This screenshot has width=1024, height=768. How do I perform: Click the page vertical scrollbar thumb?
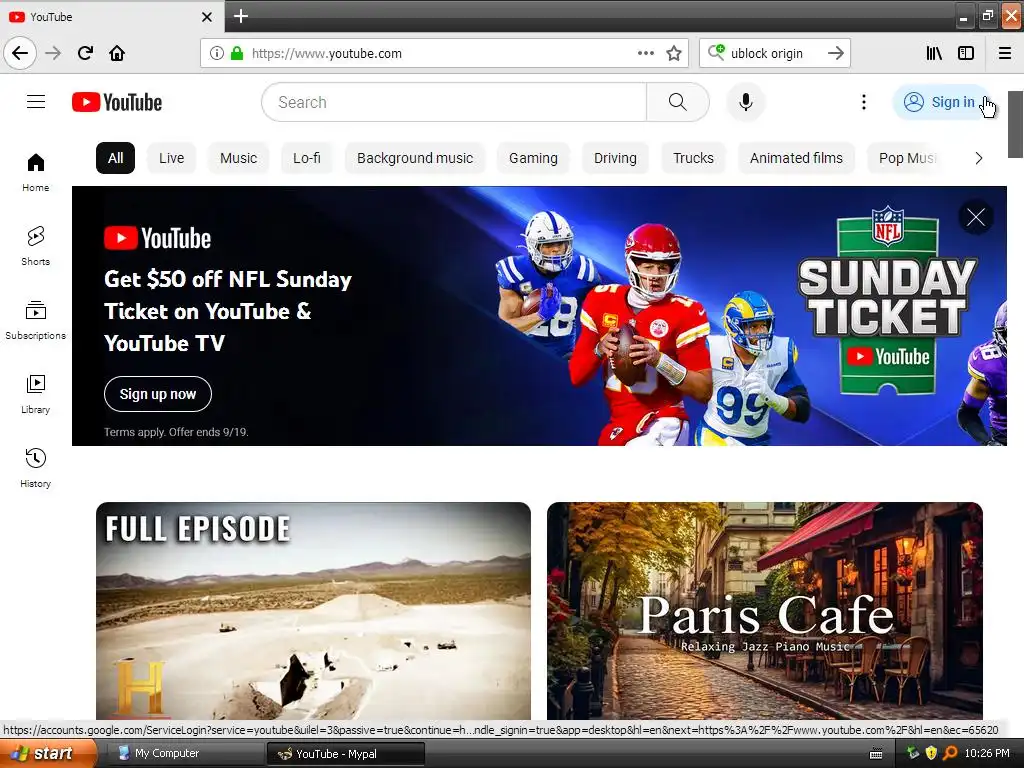[1015, 124]
